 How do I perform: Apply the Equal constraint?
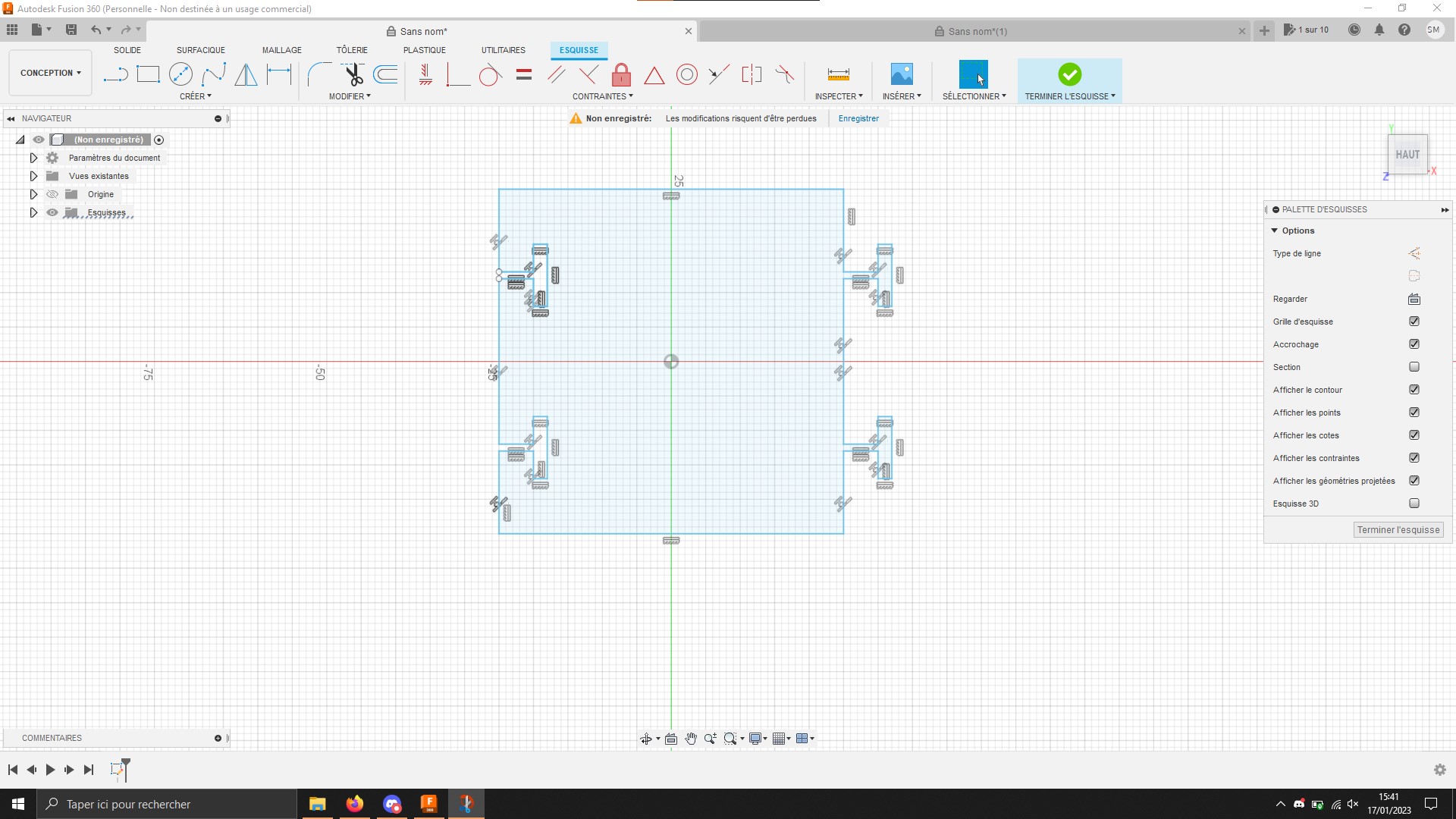click(x=524, y=74)
